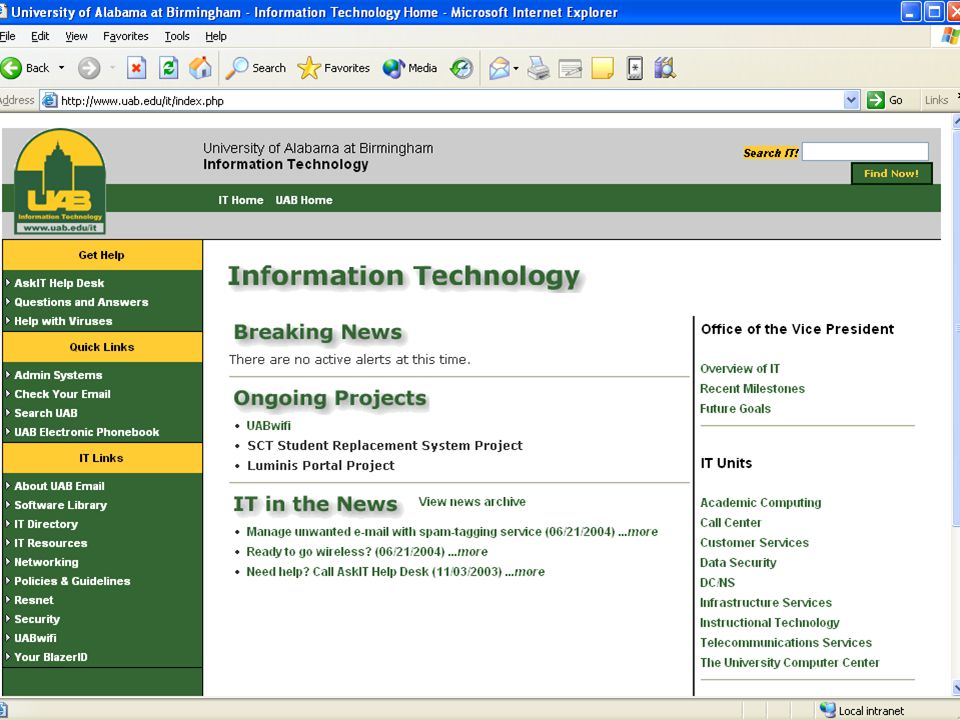Open the File menu
Image resolution: width=960 pixels, height=720 pixels.
coord(7,36)
